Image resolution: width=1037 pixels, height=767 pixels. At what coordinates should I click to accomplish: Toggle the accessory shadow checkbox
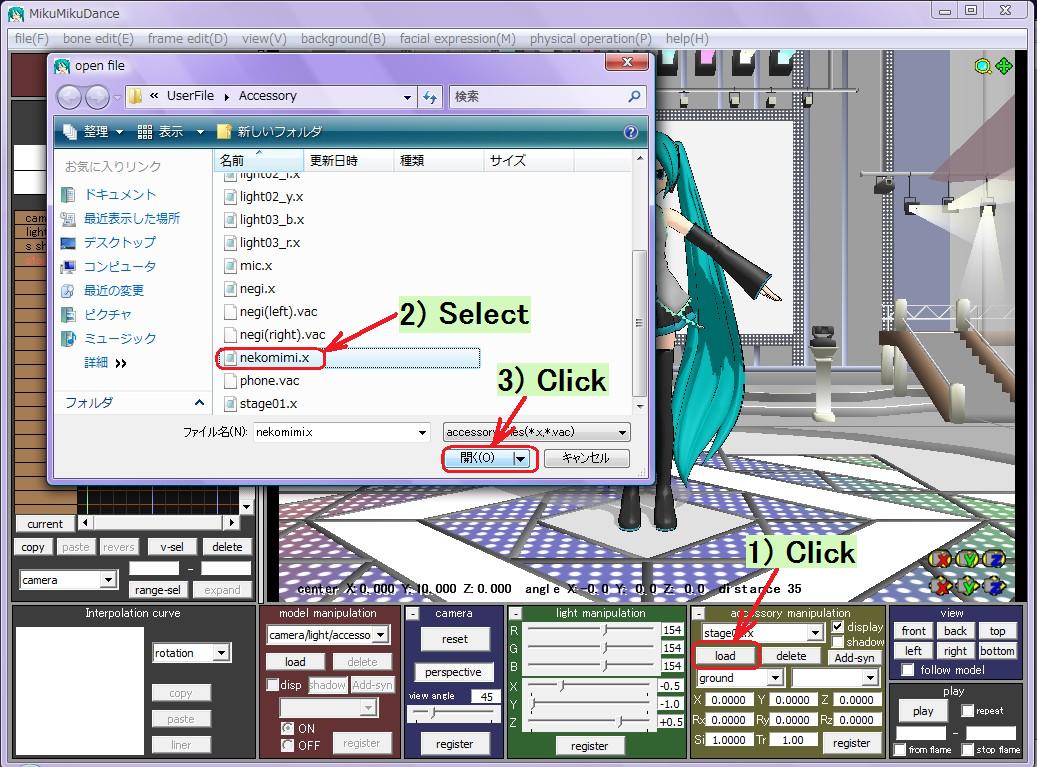tap(838, 641)
